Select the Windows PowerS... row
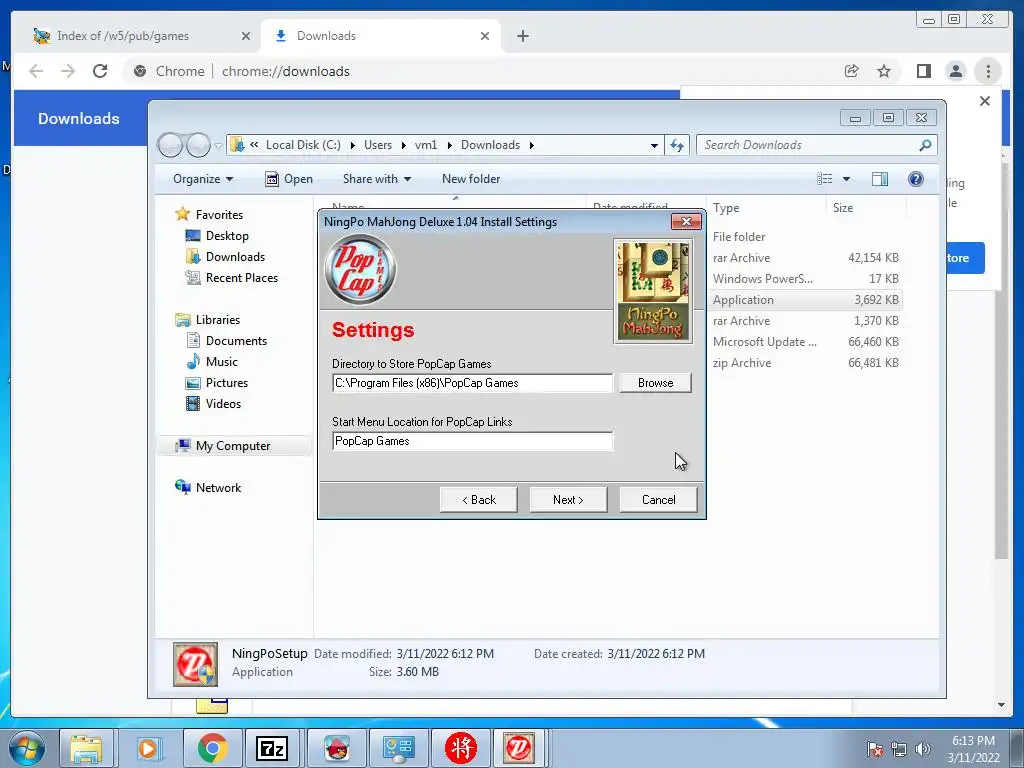 805,279
